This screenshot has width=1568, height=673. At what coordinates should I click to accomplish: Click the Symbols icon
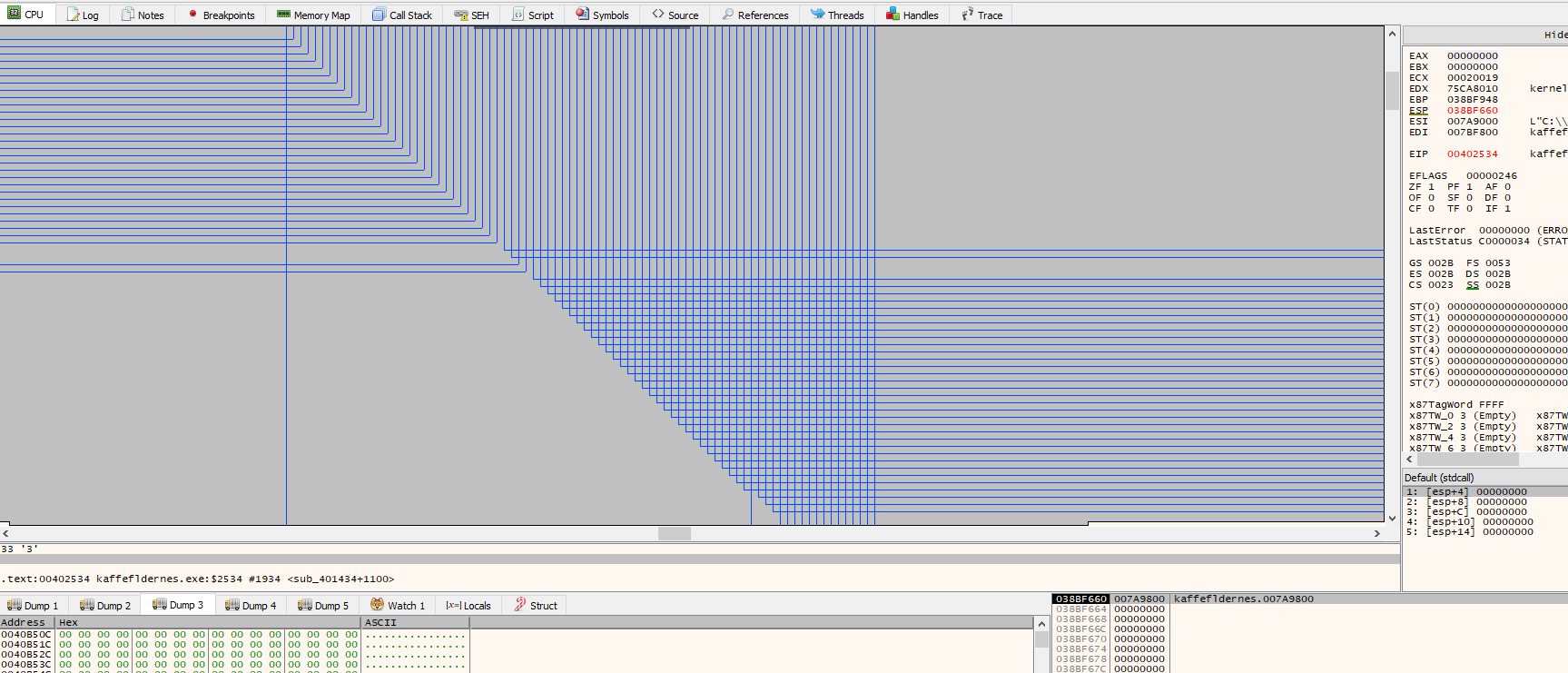coord(582,14)
